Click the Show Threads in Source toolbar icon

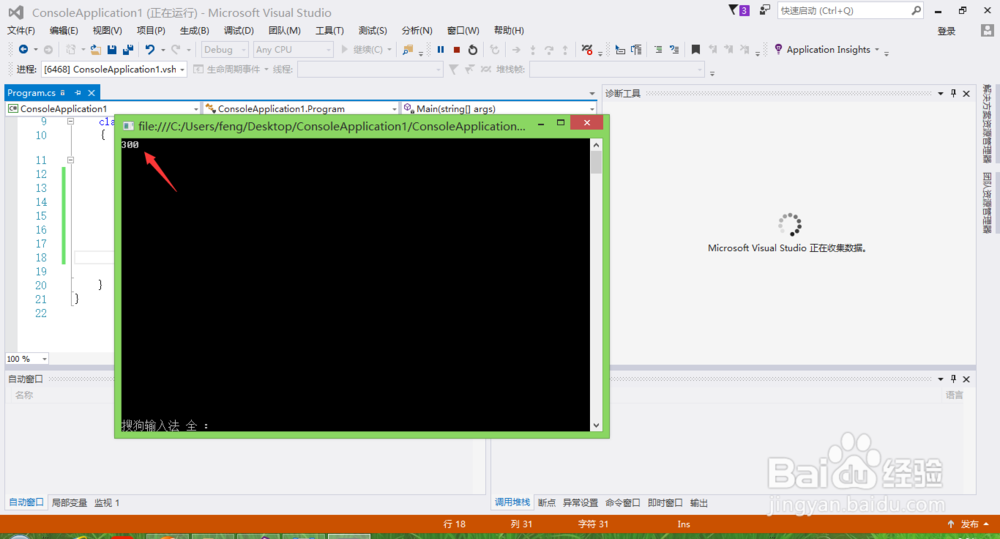click(486, 69)
